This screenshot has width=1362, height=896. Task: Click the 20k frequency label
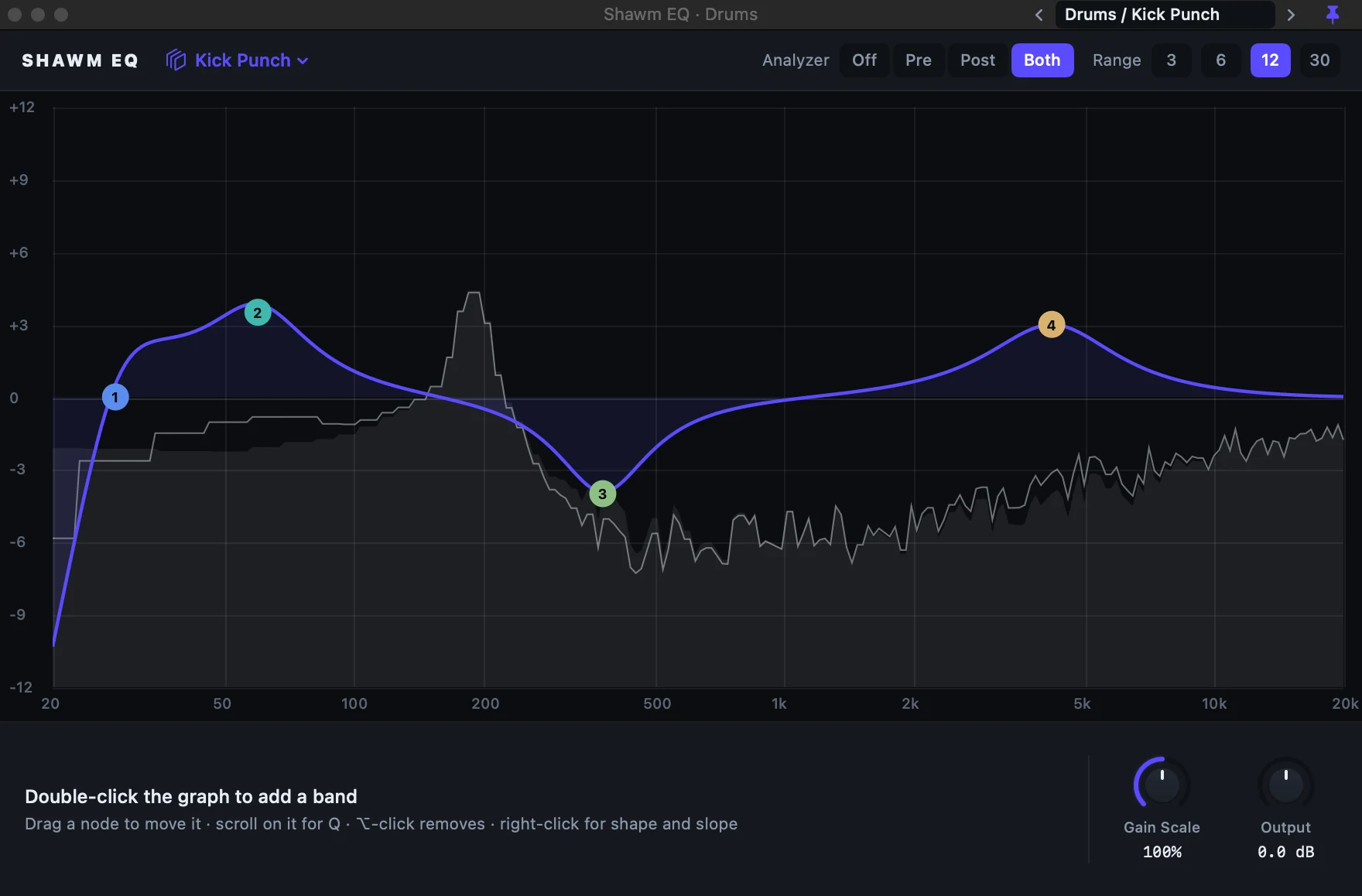tap(1345, 703)
